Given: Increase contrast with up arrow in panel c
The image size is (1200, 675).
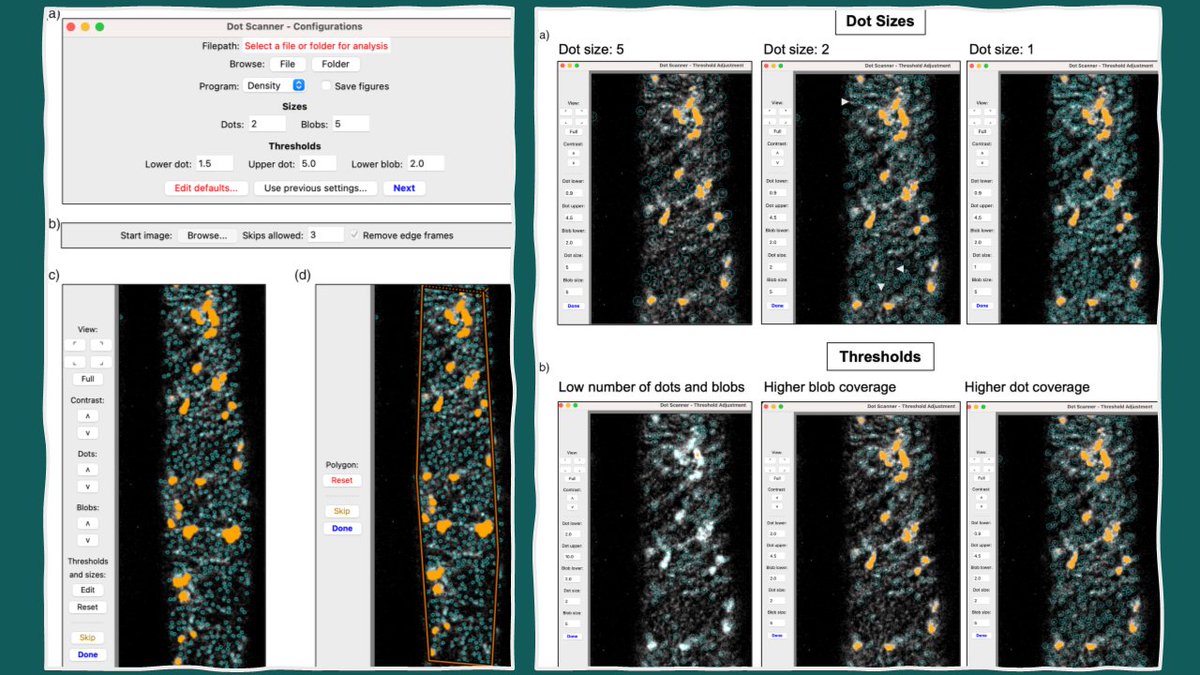Looking at the screenshot, I should click(90, 416).
